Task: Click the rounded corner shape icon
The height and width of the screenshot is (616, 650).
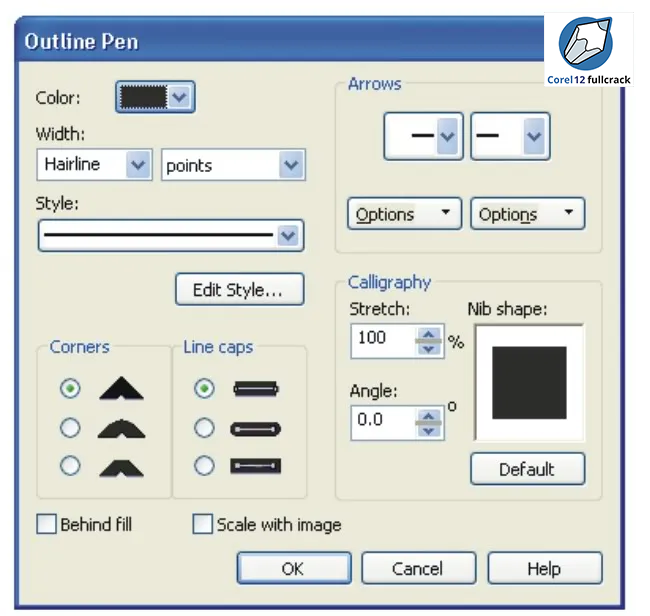Action: (x=121, y=429)
